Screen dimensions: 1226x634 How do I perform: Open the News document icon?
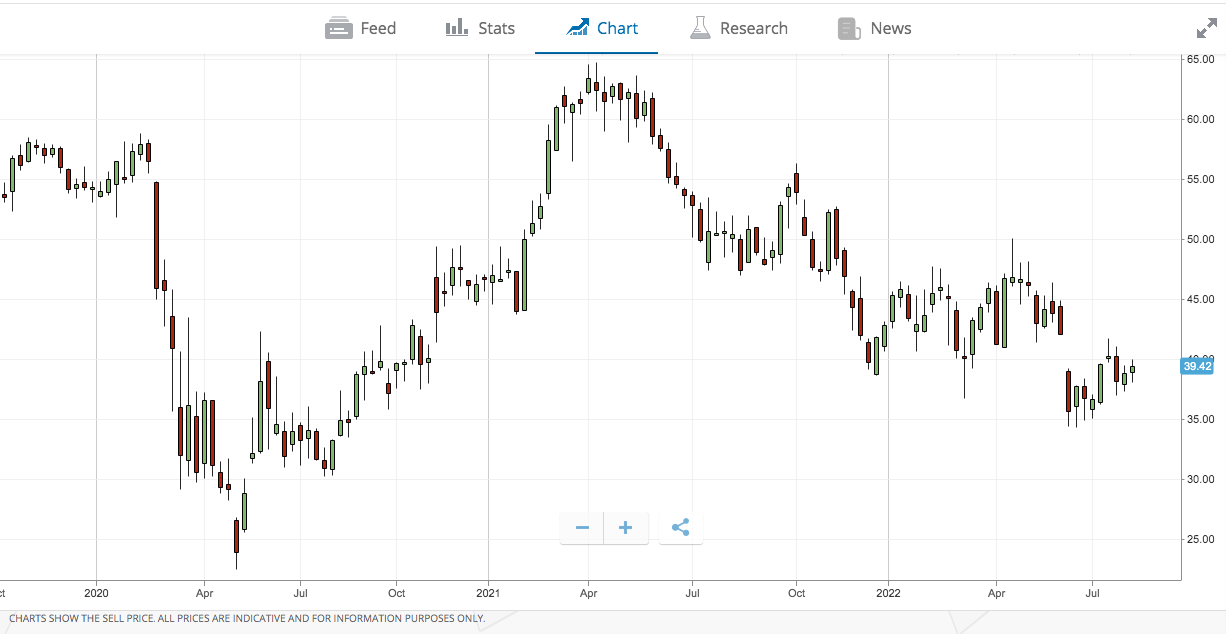[x=849, y=27]
